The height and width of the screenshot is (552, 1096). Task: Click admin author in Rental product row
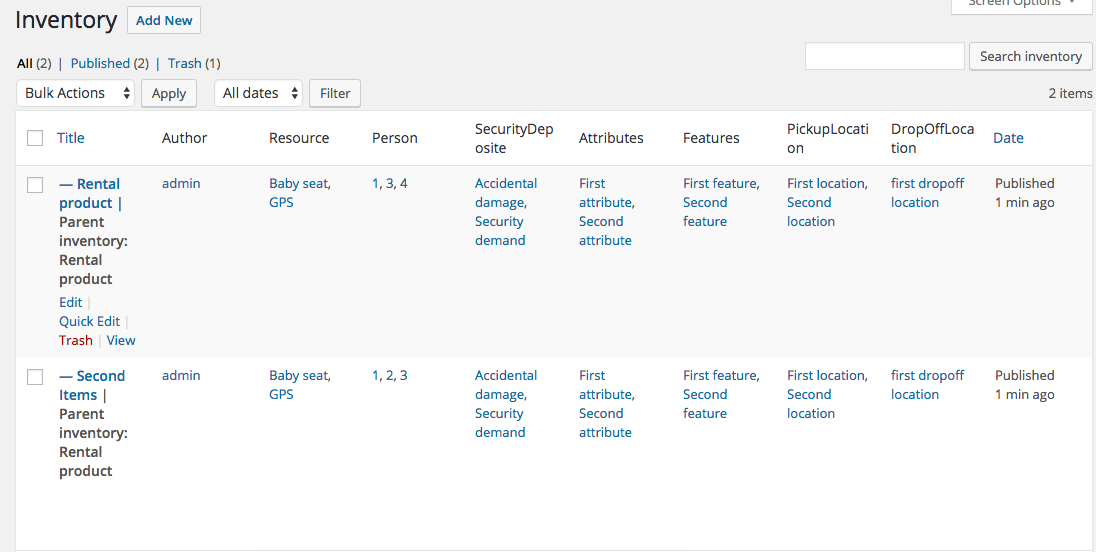tap(181, 184)
